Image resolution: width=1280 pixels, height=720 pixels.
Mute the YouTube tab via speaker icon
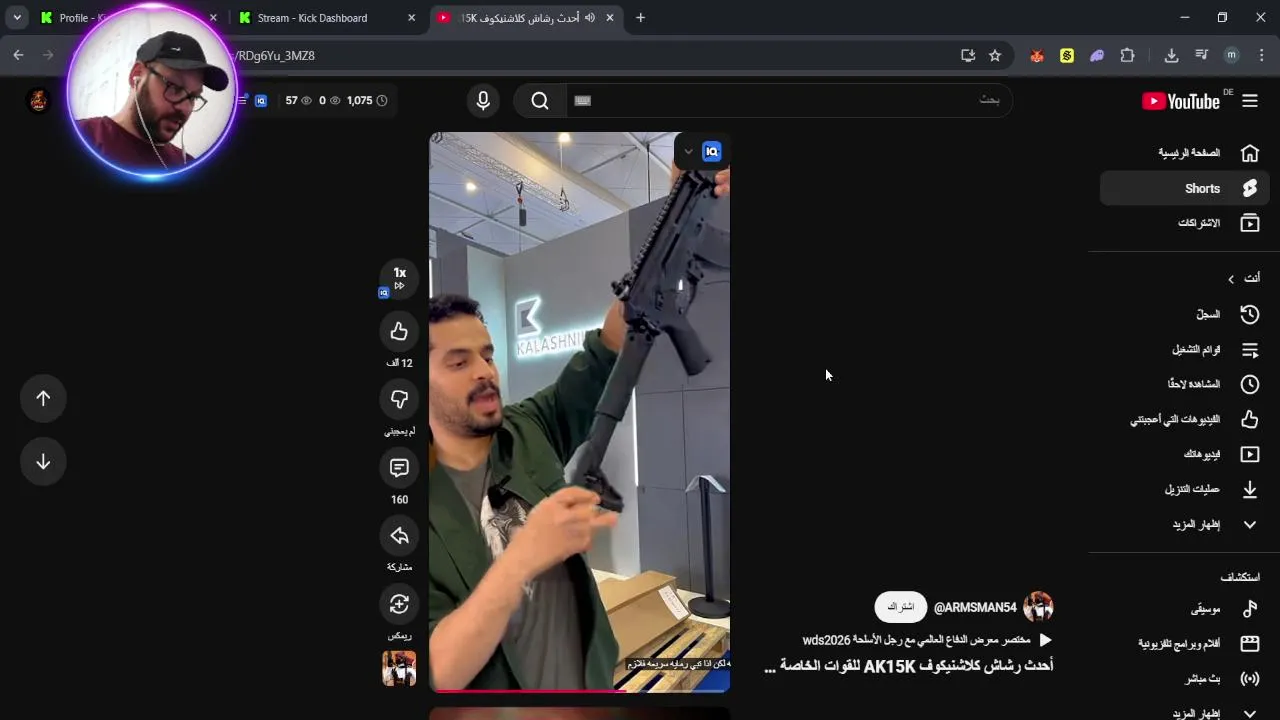click(x=590, y=18)
